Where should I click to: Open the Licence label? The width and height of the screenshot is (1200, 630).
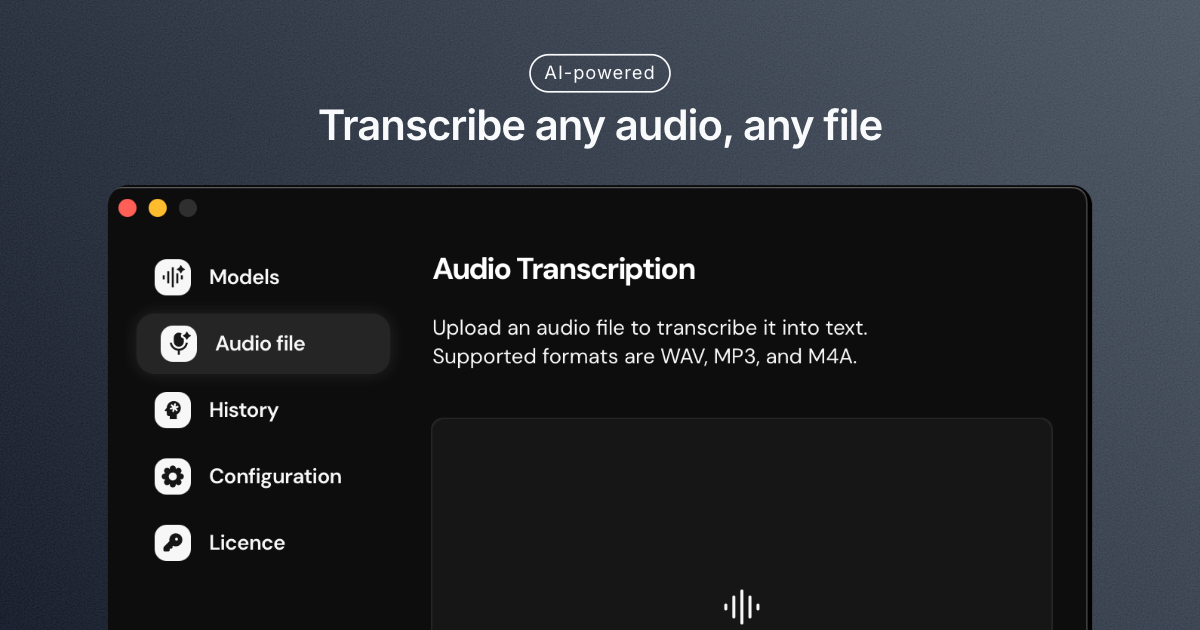[247, 543]
